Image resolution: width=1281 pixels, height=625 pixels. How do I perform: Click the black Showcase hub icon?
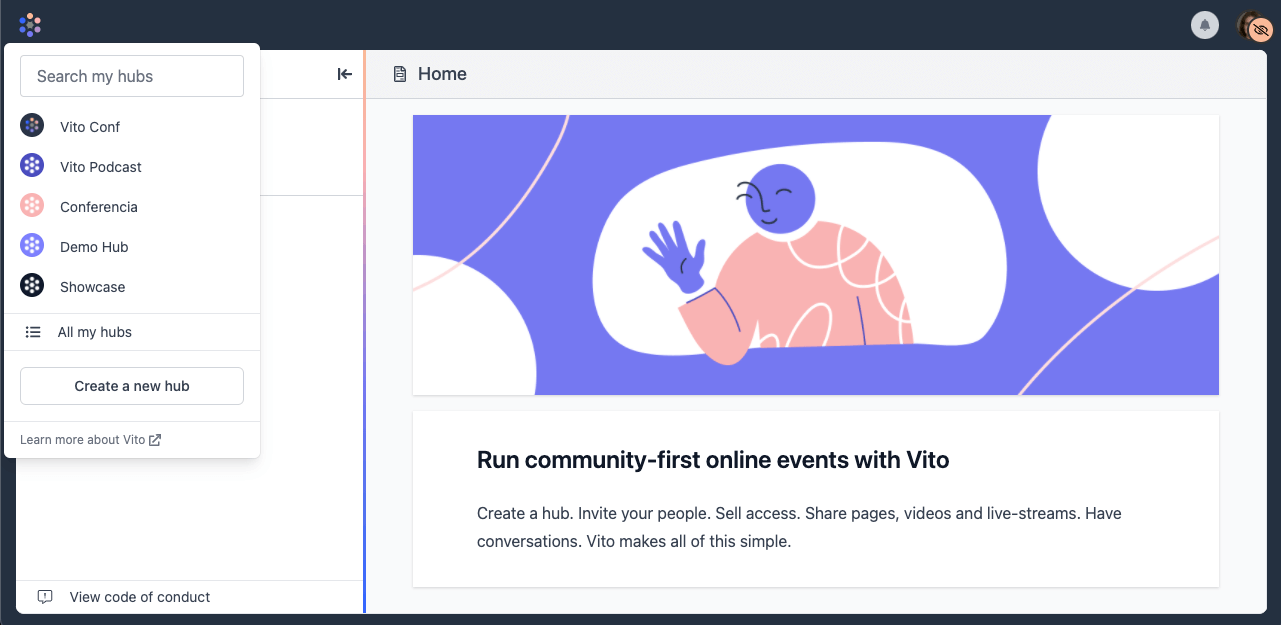click(x=32, y=286)
